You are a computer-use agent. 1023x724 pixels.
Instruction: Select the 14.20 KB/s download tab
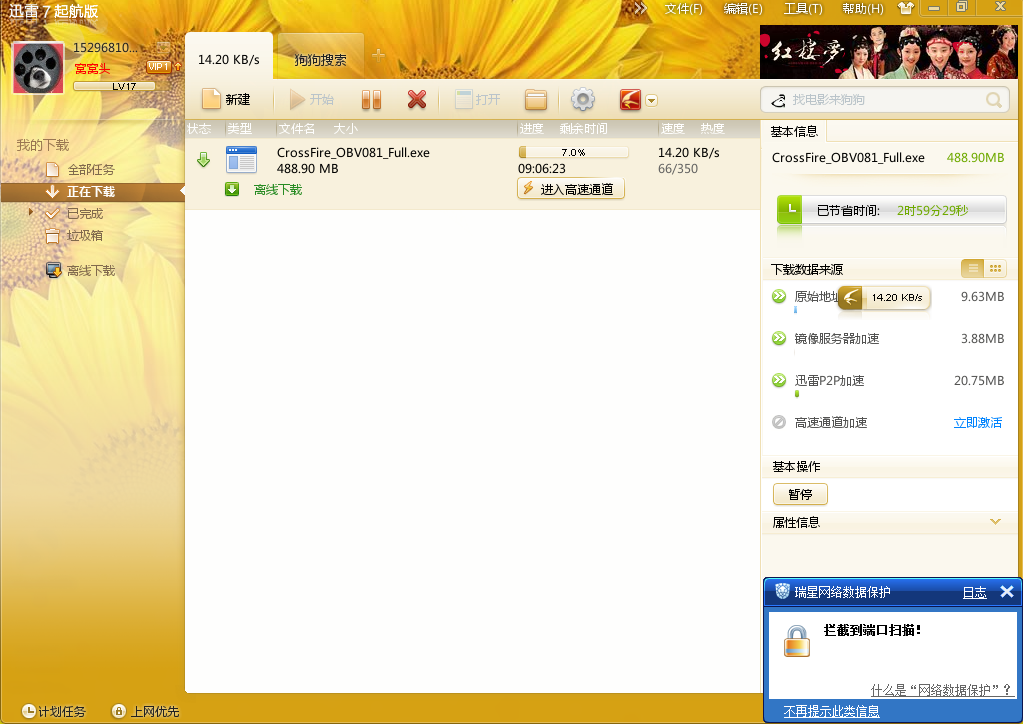pyautogui.click(x=229, y=59)
